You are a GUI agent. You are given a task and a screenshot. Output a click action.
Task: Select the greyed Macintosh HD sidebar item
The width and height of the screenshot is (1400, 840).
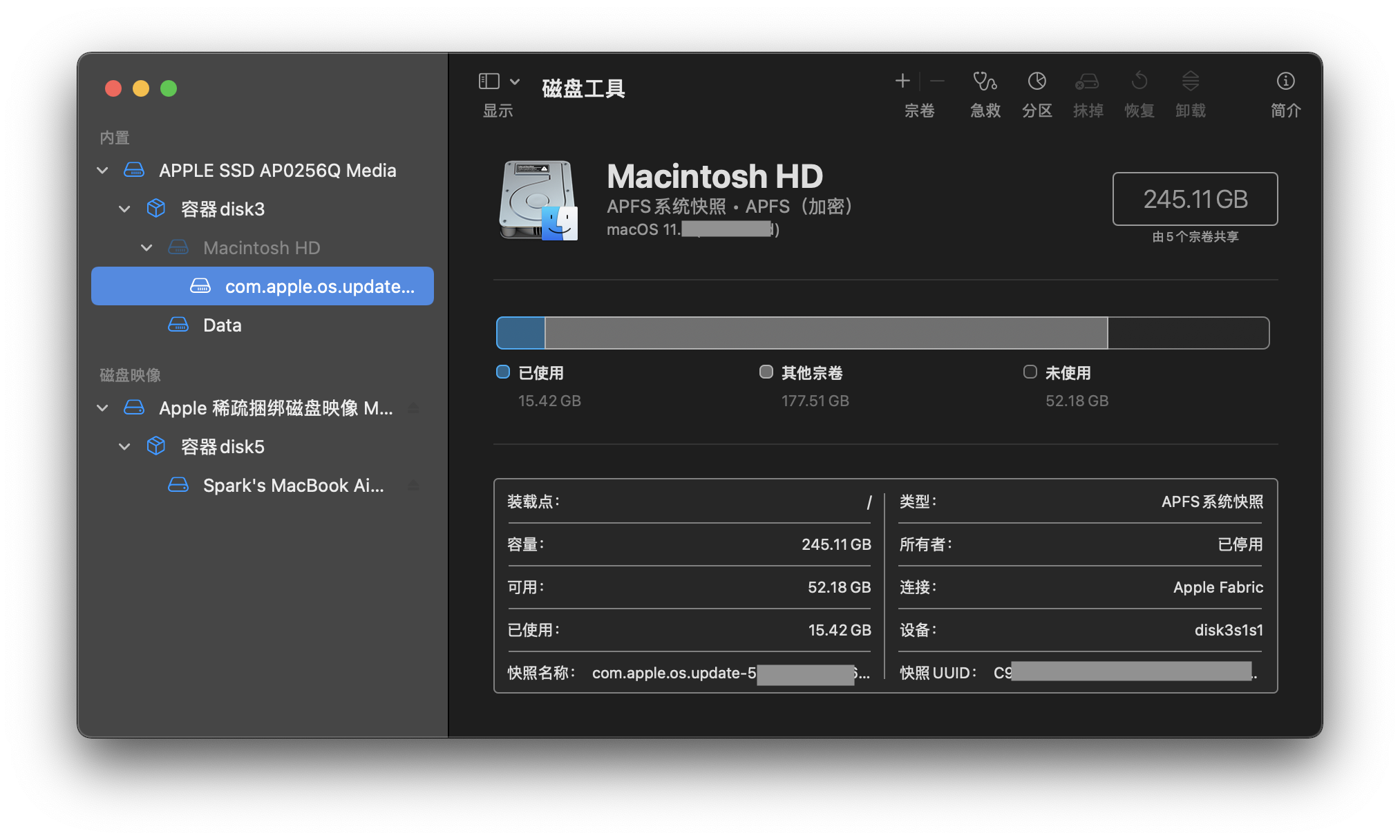[261, 248]
